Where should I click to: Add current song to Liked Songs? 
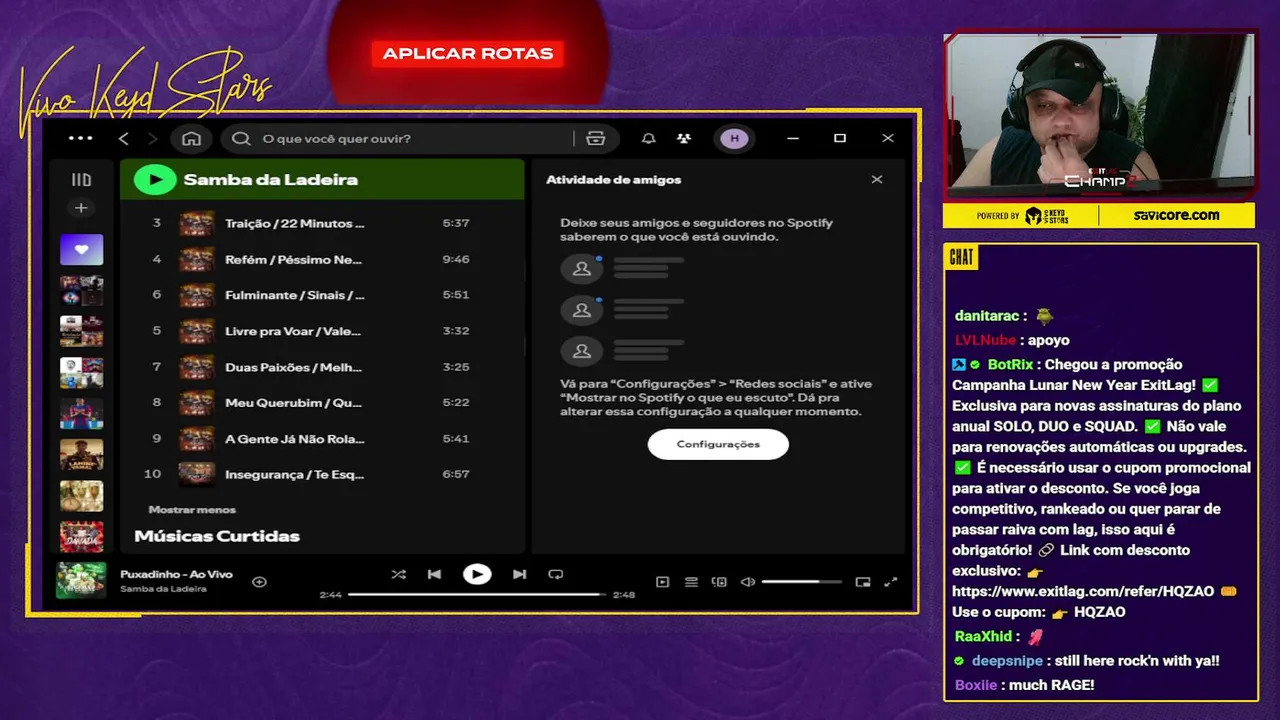259,581
